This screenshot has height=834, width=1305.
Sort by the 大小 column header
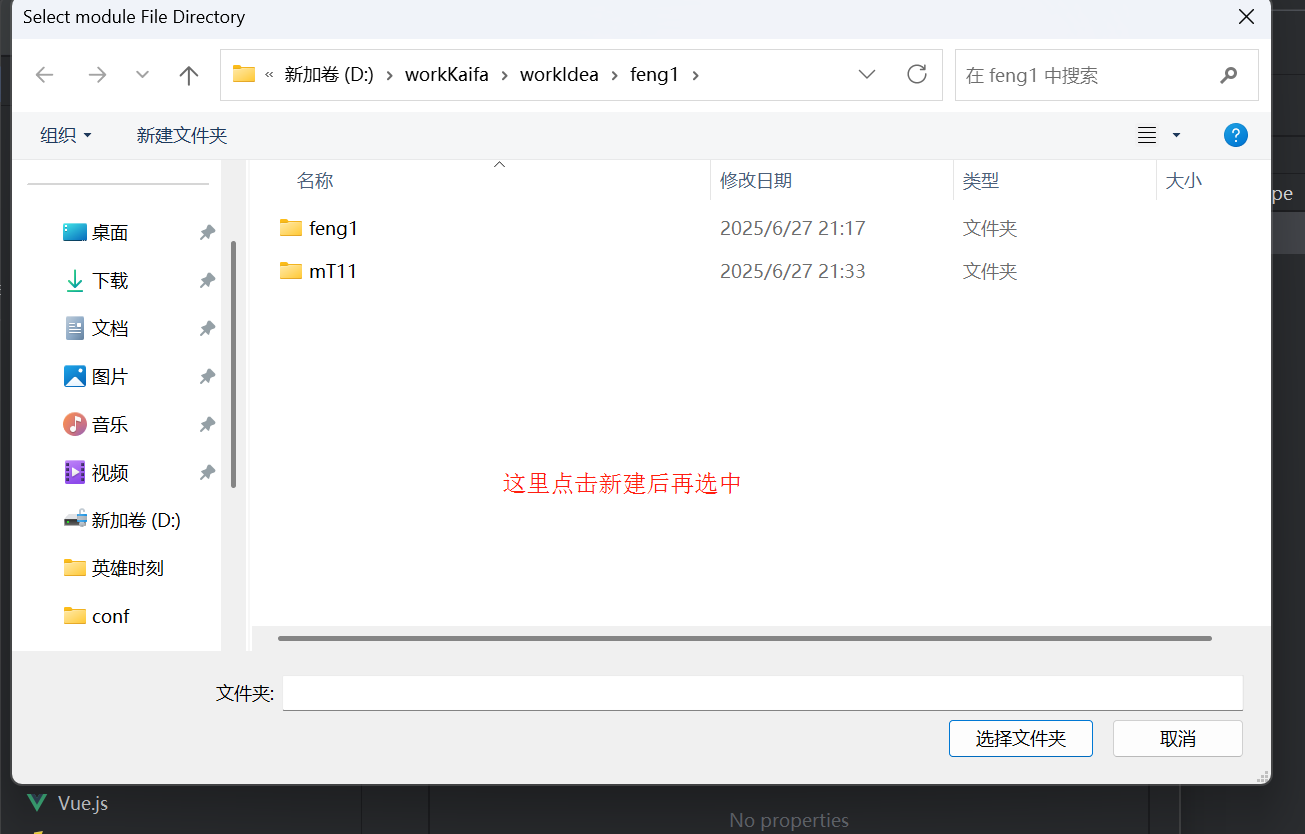[1184, 181]
